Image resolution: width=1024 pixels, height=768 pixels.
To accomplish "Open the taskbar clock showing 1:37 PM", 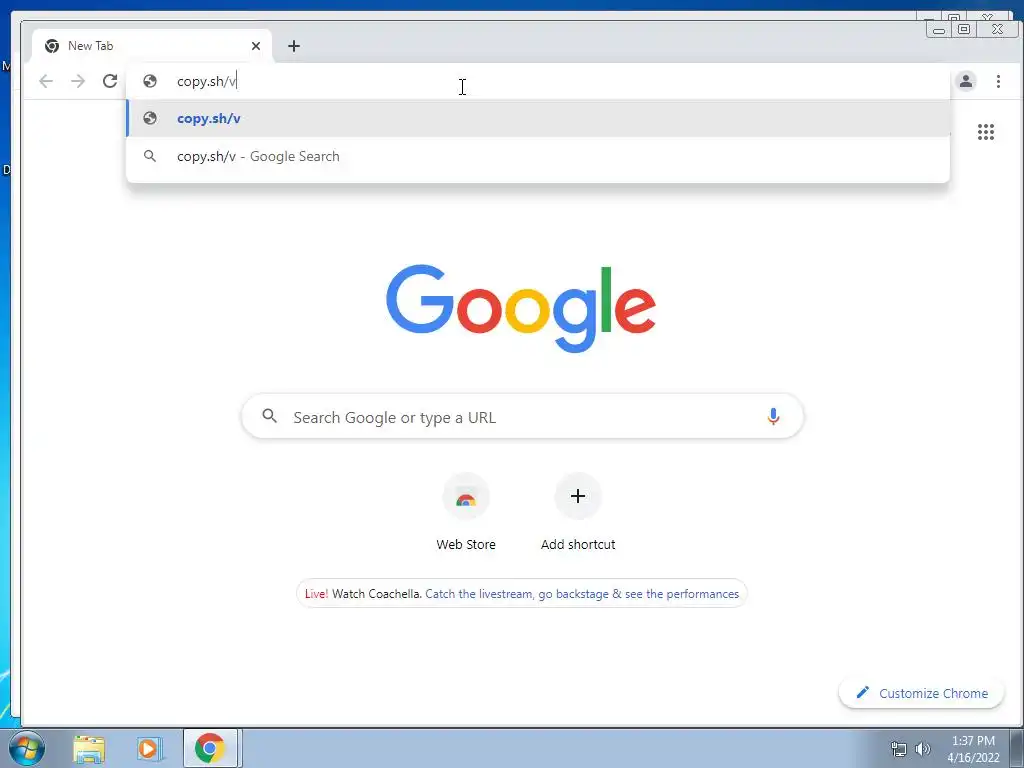I will 973,749.
